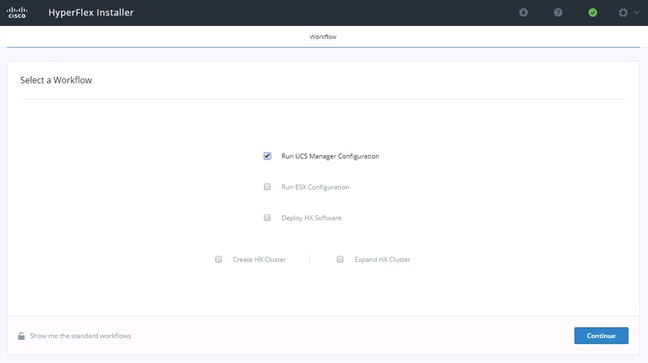Open the settings gear icon
Viewport: 648px width, 363px height.
(623, 12)
